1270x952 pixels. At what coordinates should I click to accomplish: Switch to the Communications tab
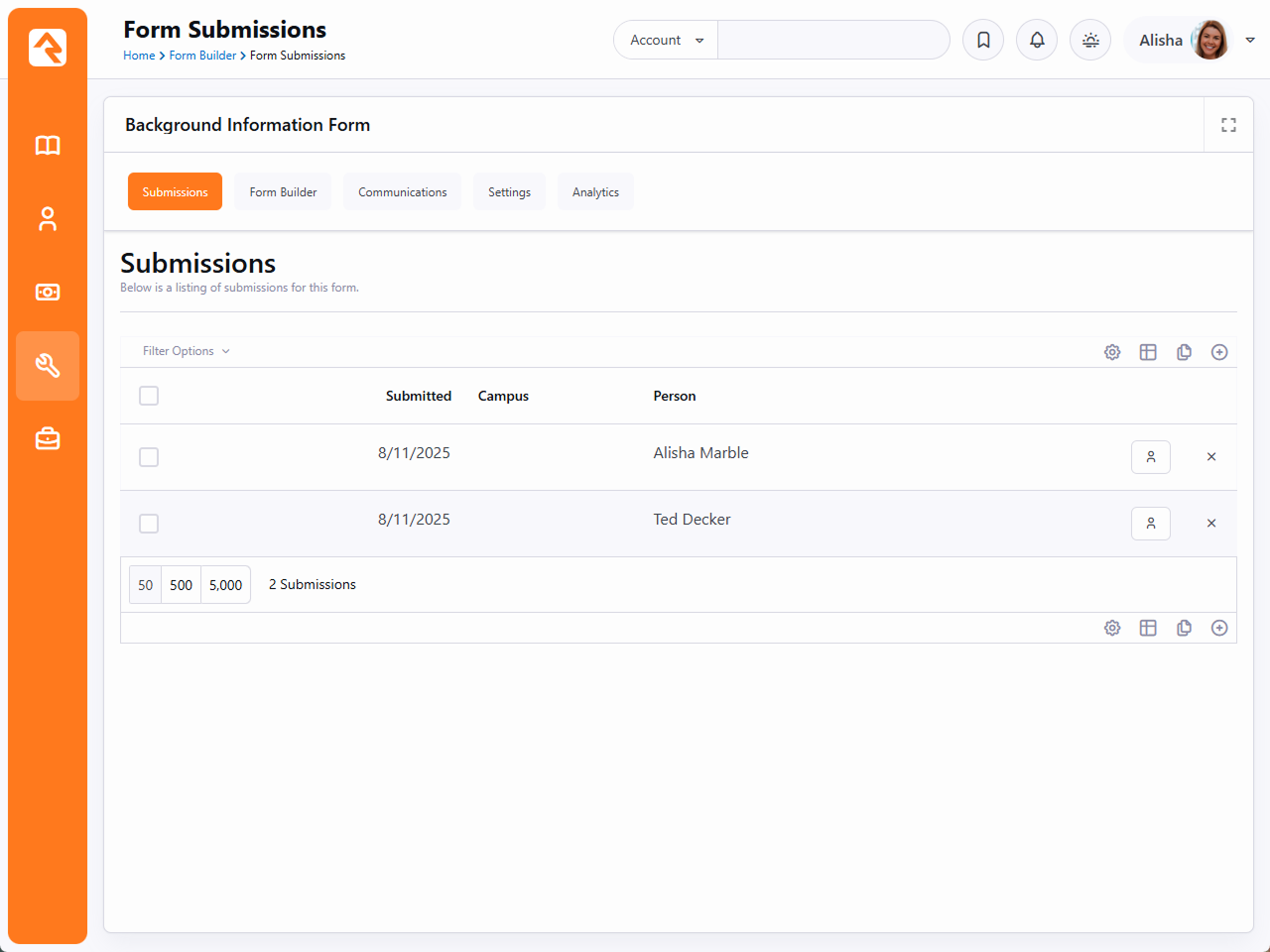pyautogui.click(x=402, y=192)
